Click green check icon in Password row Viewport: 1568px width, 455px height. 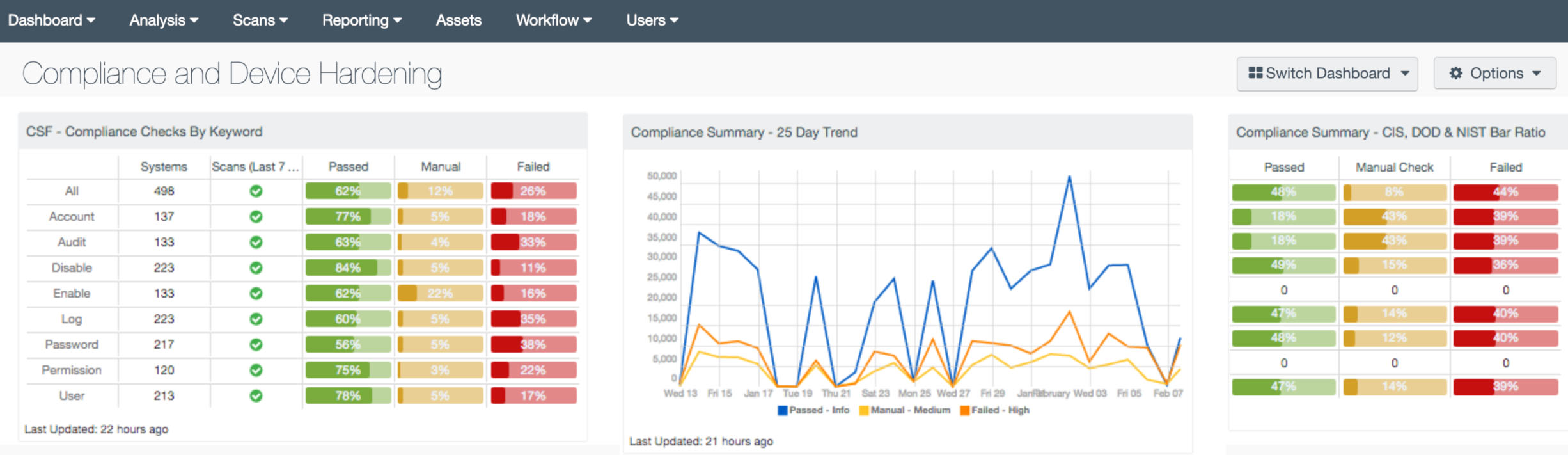pos(256,344)
